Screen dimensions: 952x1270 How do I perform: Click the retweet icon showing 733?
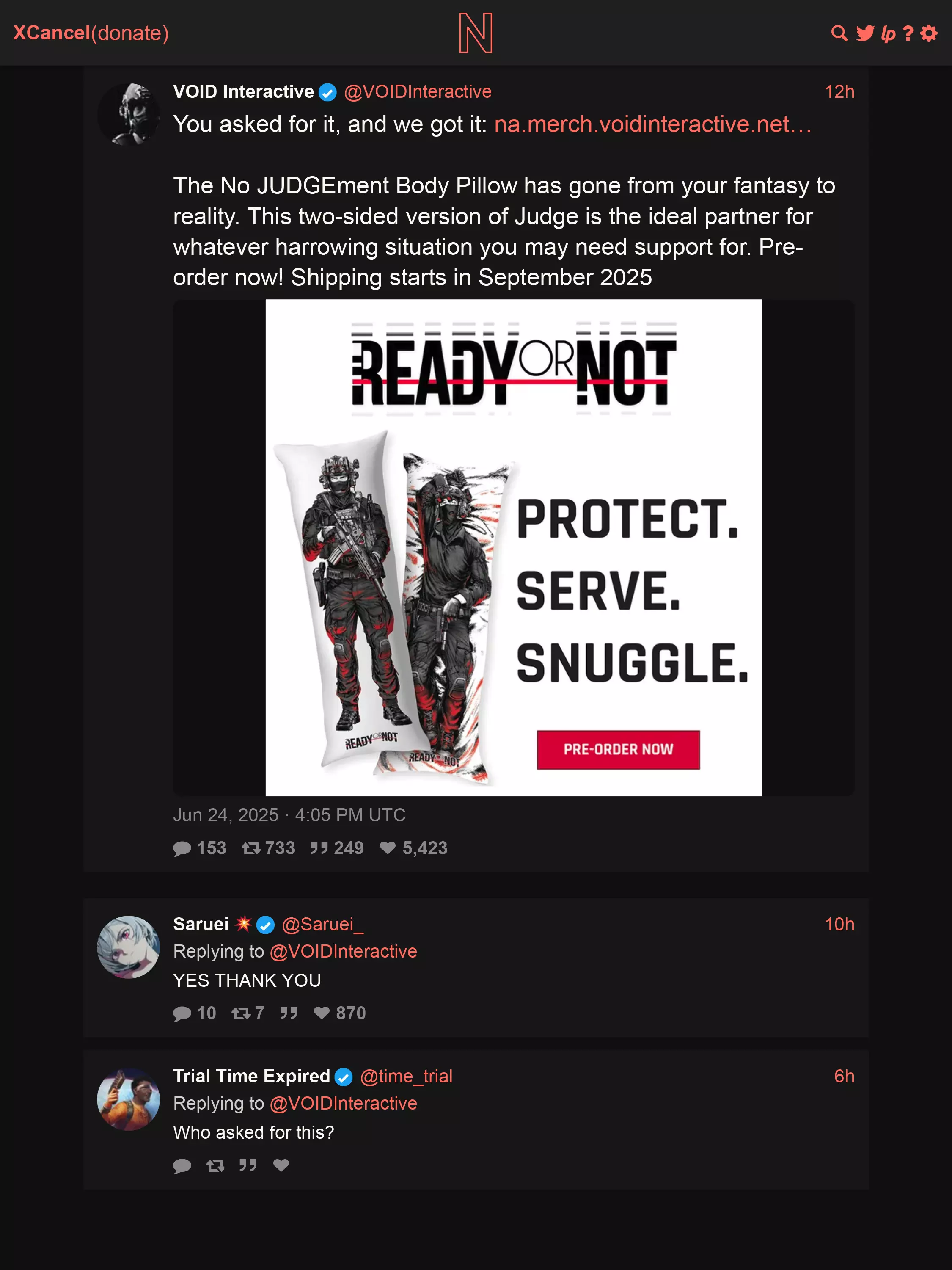251,848
